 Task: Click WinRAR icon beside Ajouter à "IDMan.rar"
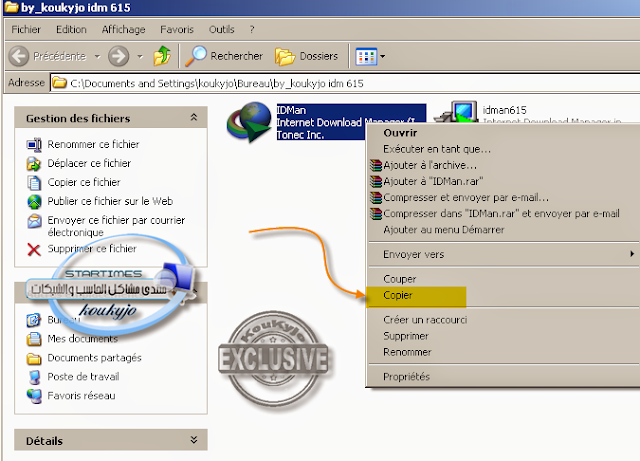coord(376,181)
